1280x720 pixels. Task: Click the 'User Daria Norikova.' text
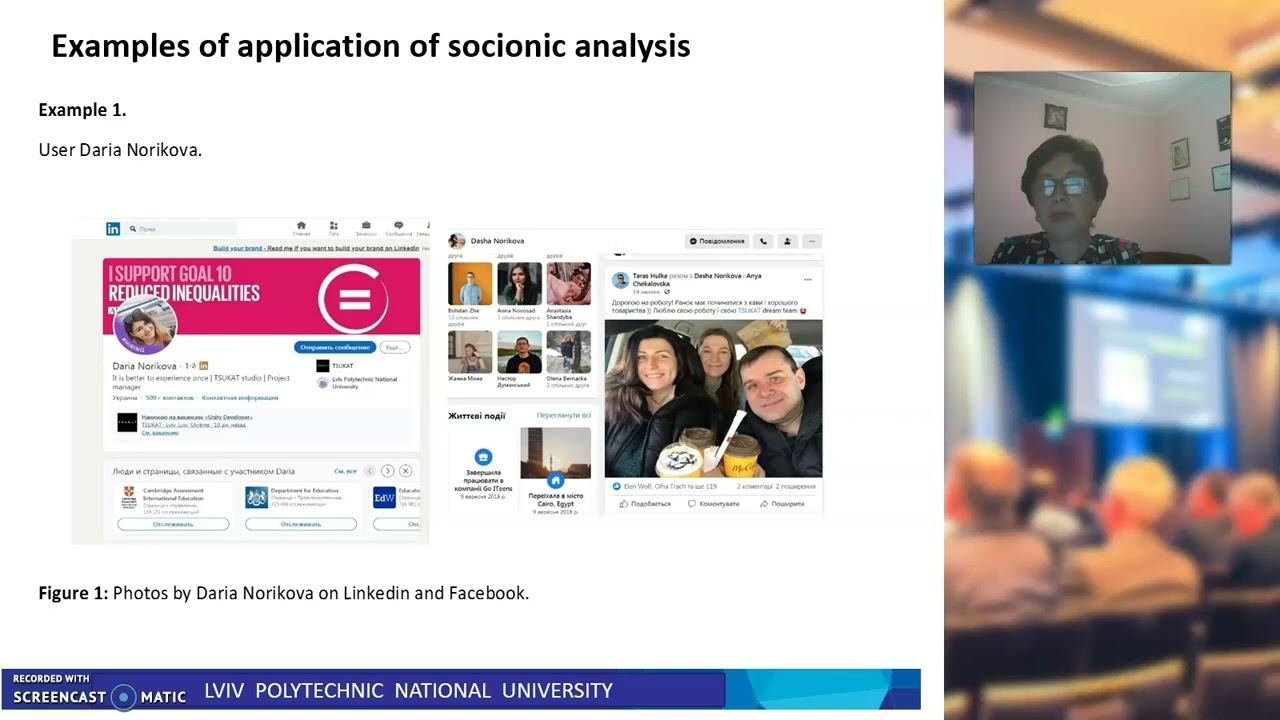point(120,150)
